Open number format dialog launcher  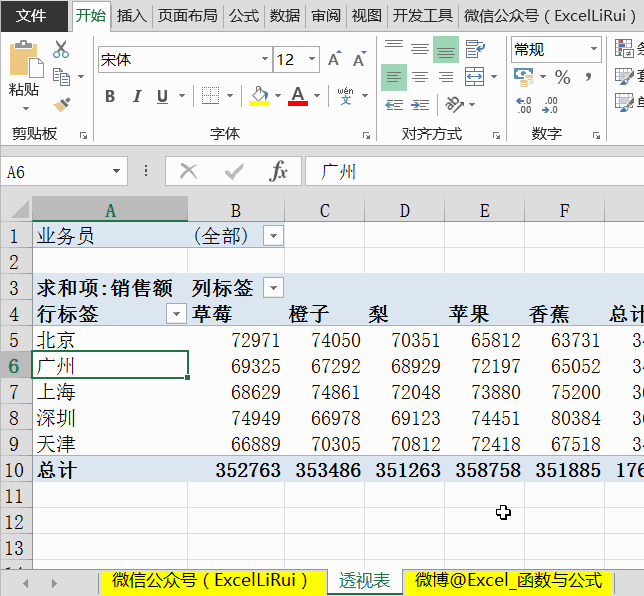596,136
